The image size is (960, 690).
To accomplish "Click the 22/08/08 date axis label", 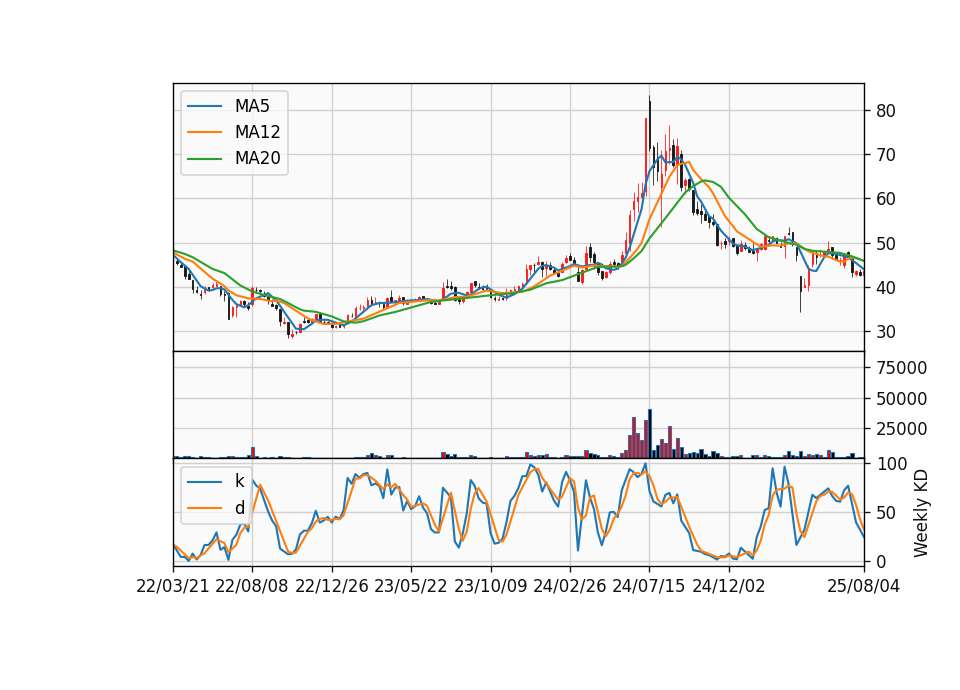I will point(252,586).
